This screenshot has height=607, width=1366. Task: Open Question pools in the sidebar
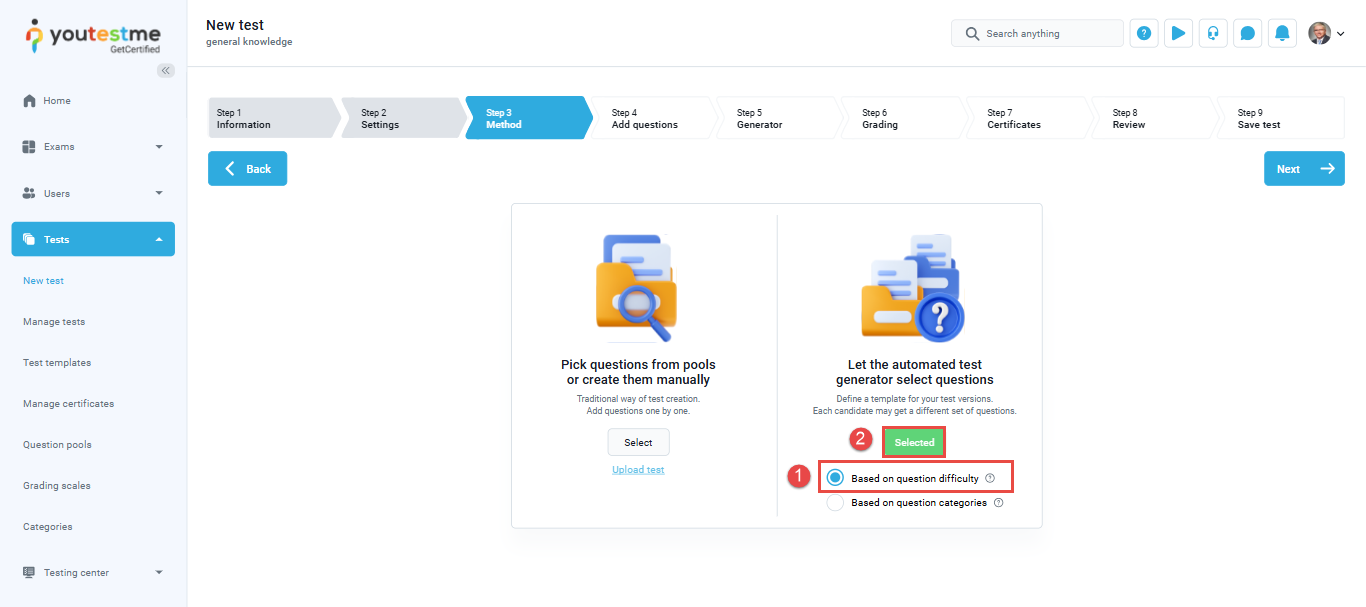(x=57, y=445)
